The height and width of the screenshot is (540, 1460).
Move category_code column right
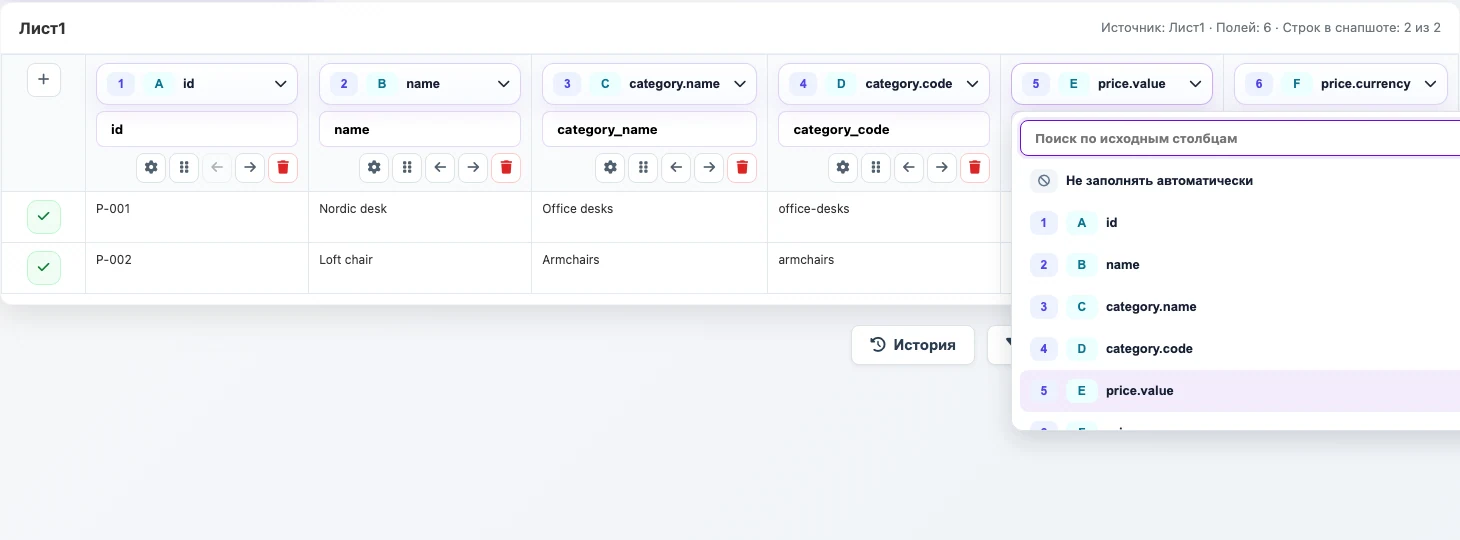point(942,167)
